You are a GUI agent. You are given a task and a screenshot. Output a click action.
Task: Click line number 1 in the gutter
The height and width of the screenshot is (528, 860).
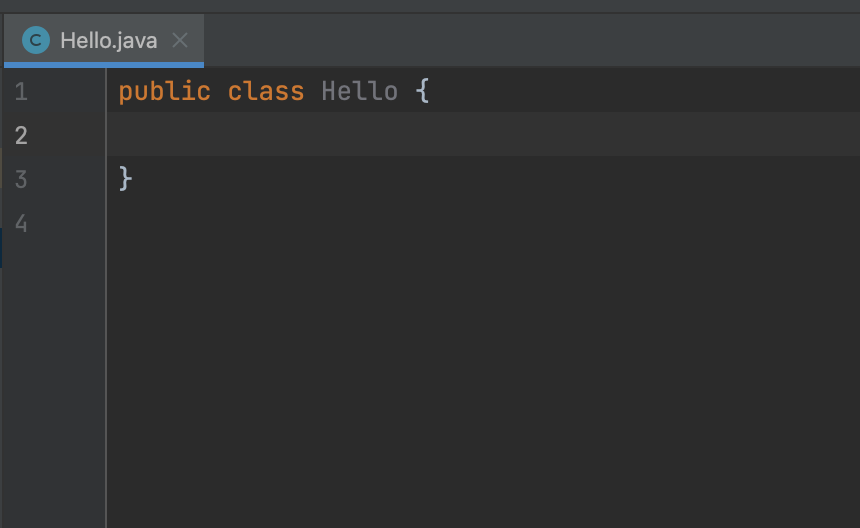21,92
